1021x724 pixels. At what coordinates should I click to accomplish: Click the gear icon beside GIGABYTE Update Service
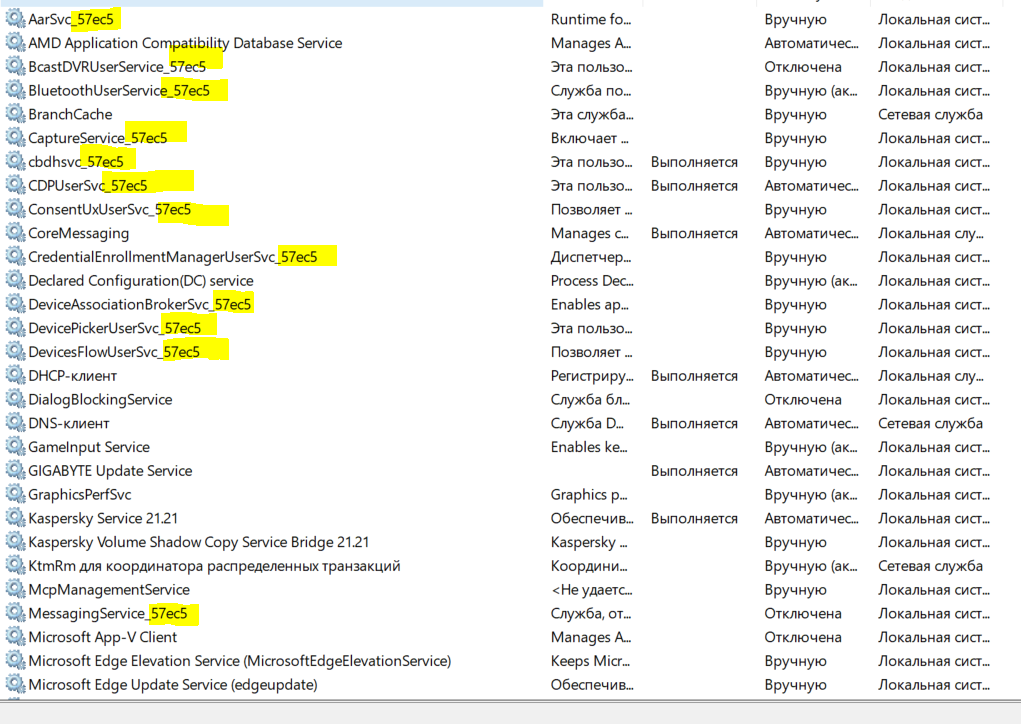coord(16,471)
